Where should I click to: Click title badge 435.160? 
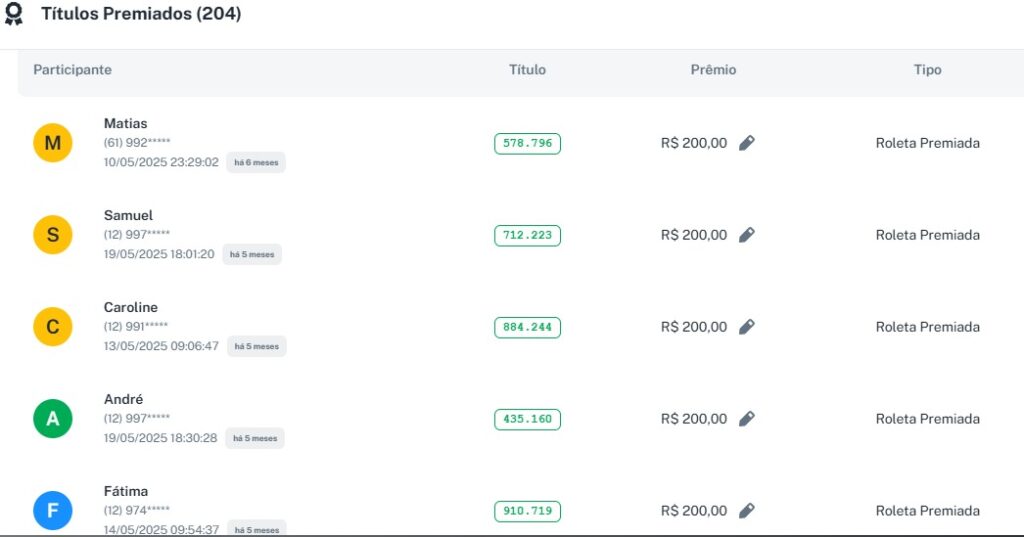[x=527, y=420]
